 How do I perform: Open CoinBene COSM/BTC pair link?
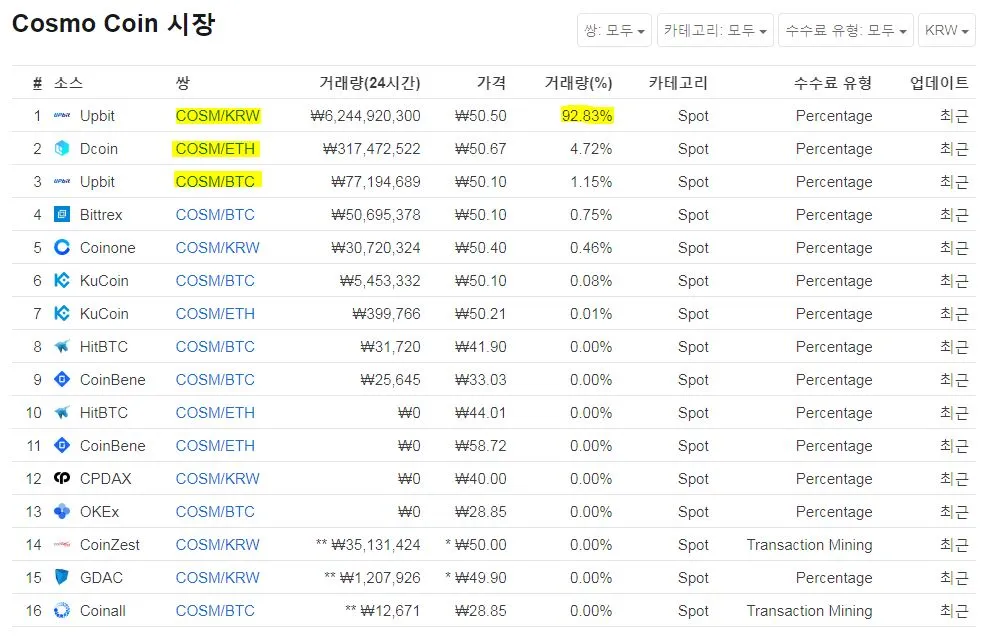(215, 380)
